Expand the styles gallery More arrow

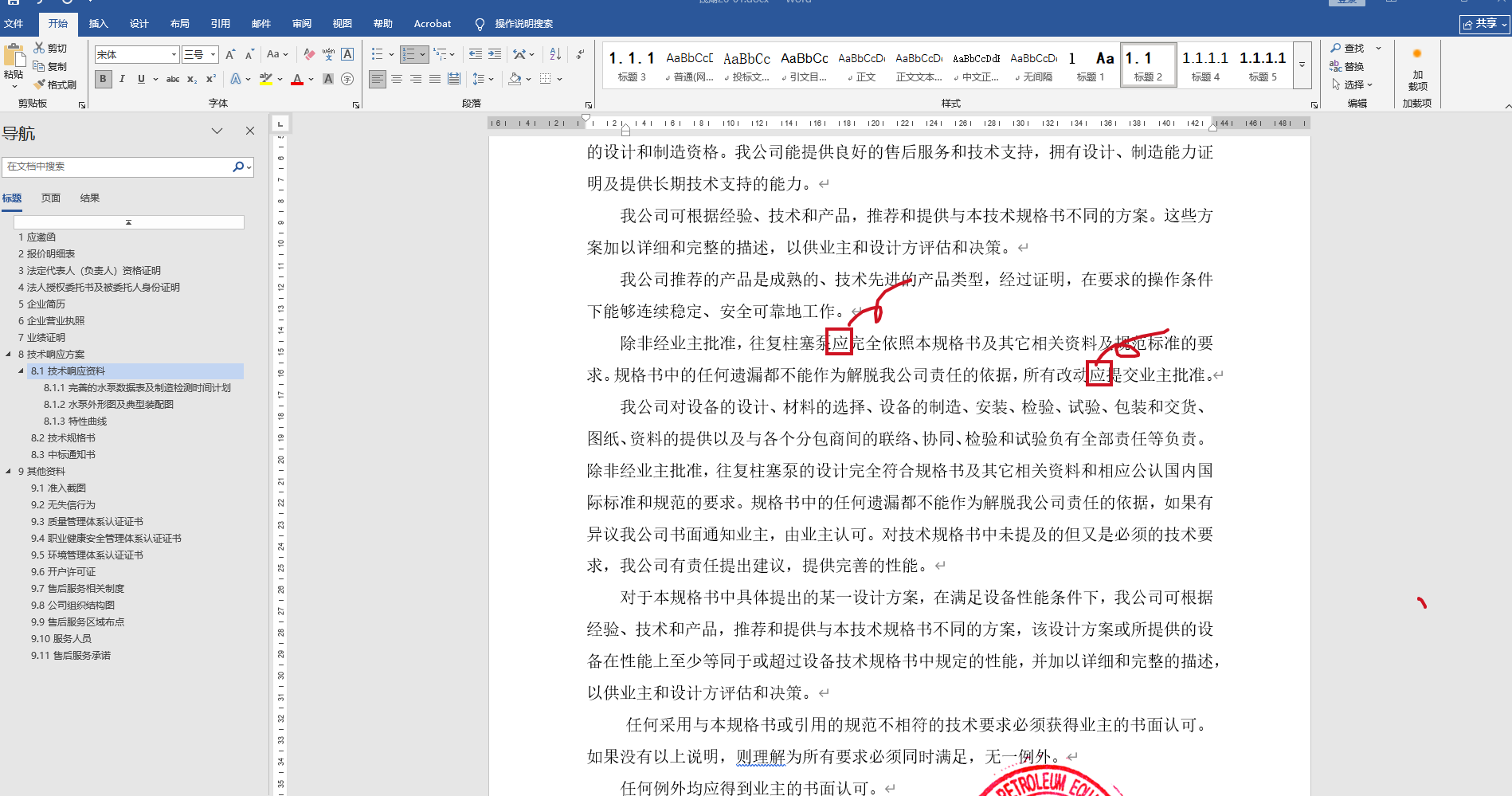(x=1302, y=64)
